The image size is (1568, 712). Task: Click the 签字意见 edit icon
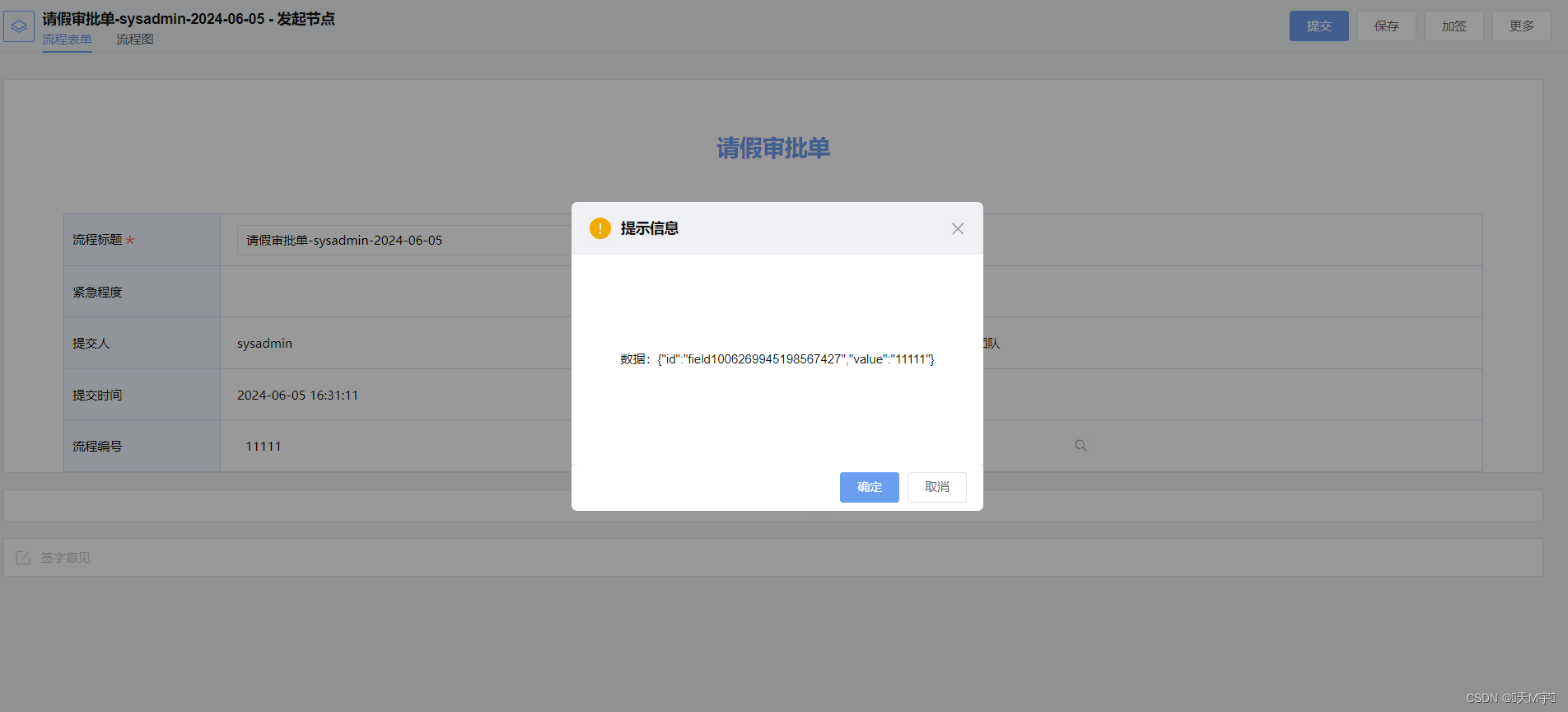coord(23,558)
